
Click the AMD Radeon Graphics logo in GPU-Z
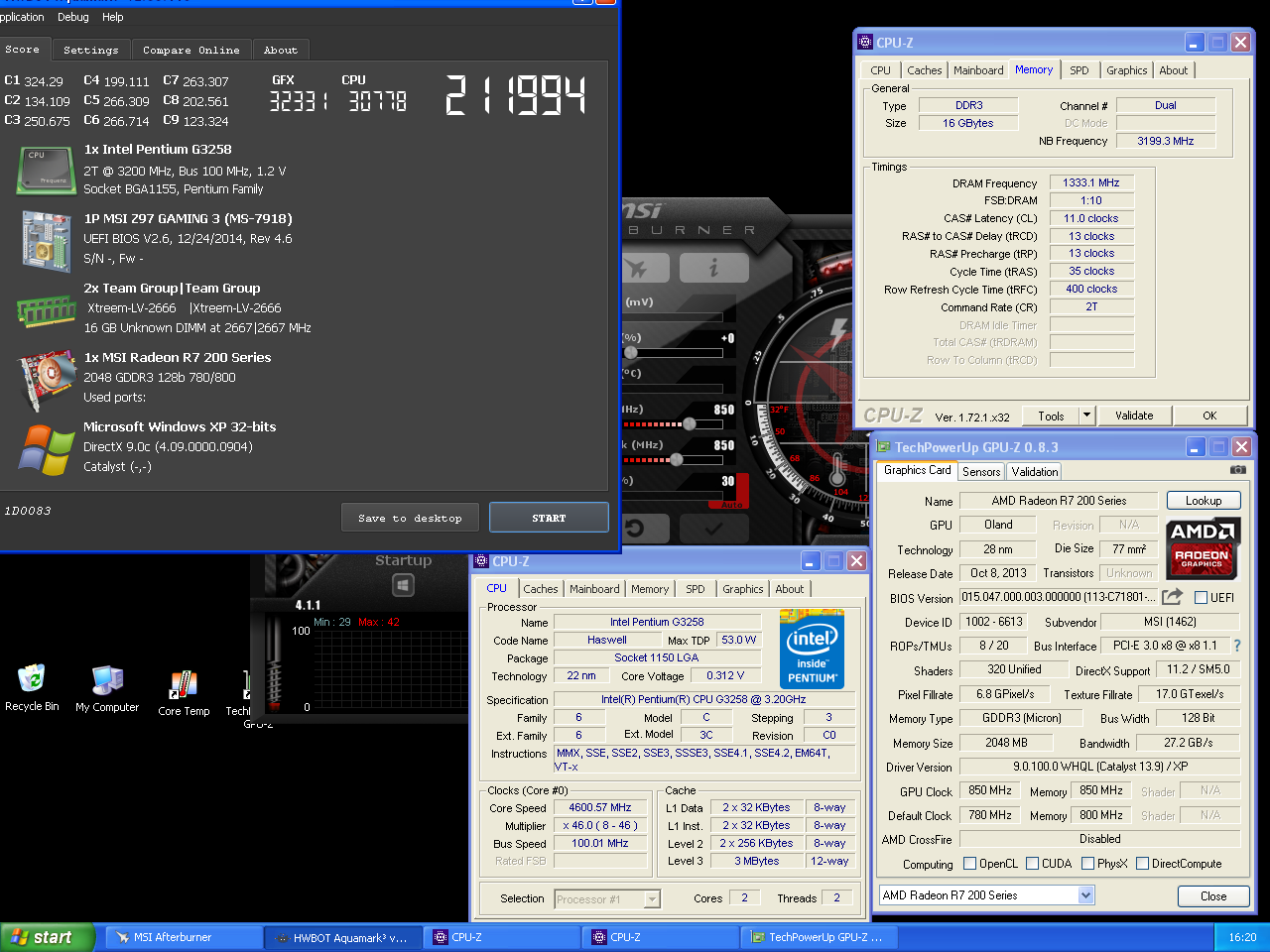pyautogui.click(x=1203, y=548)
